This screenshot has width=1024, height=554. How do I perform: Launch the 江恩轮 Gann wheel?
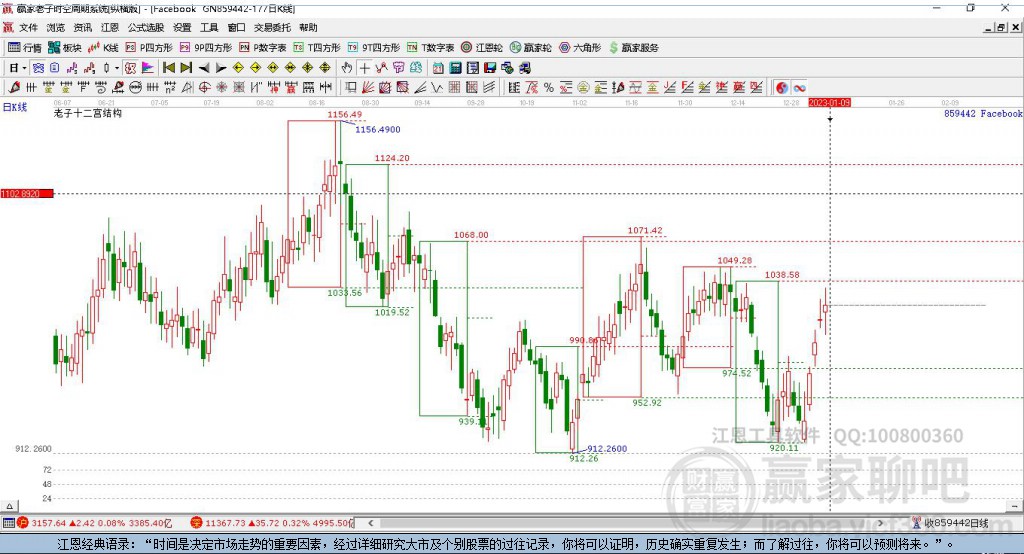coord(482,48)
